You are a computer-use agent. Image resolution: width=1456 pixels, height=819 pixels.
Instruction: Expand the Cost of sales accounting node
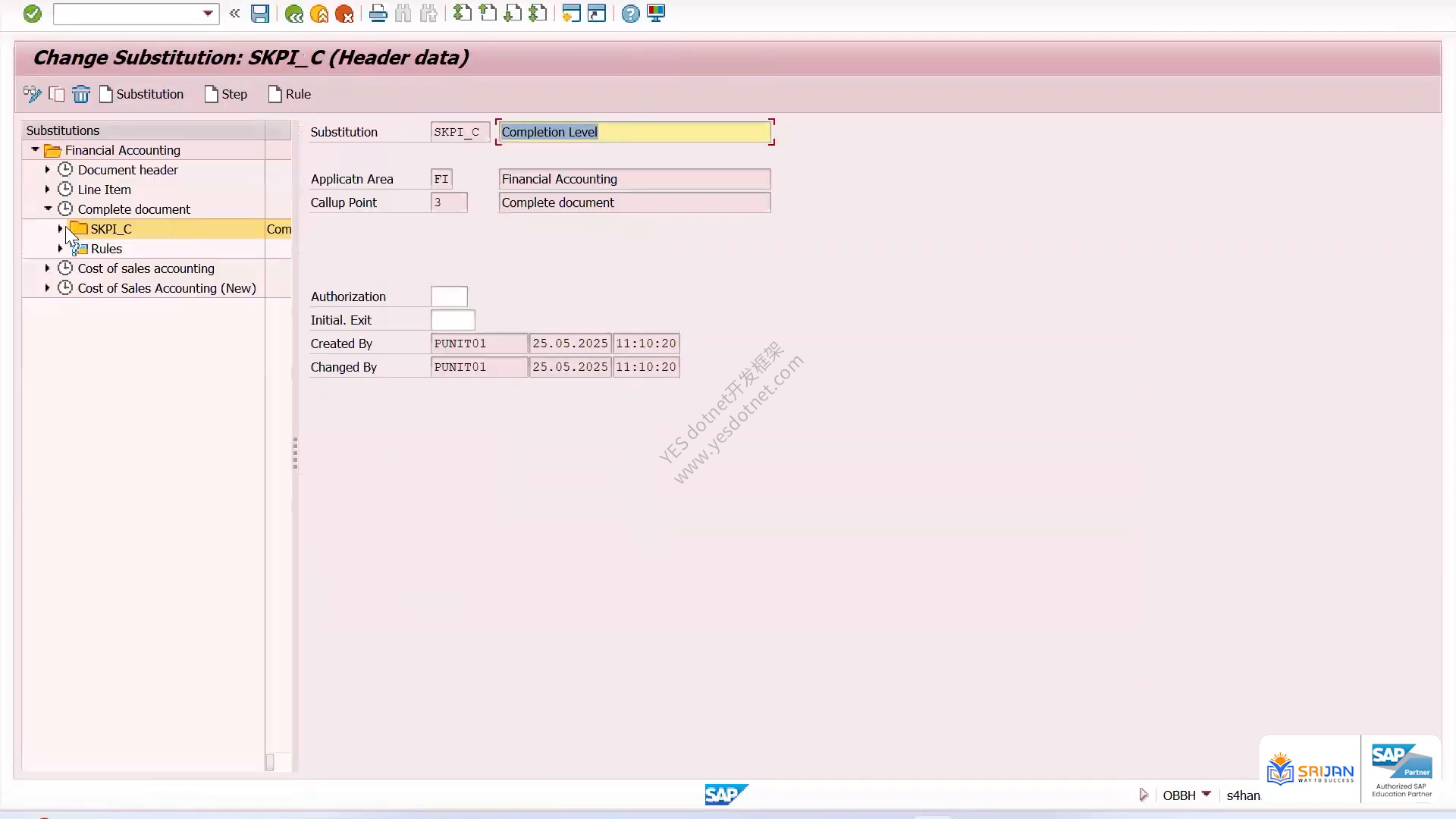tap(47, 268)
